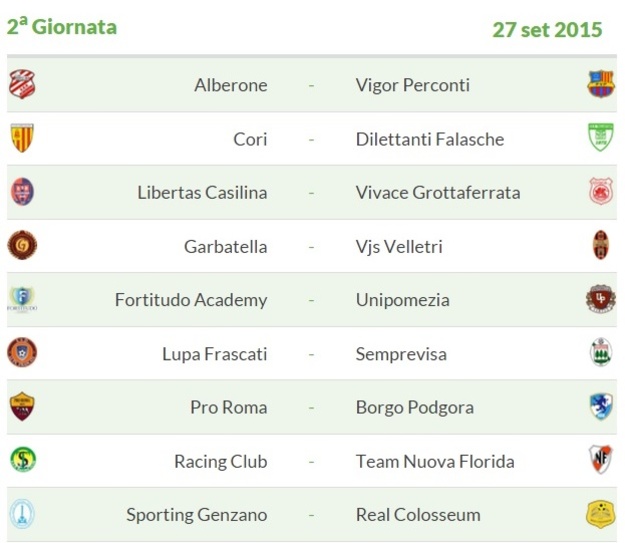The width and height of the screenshot is (625, 543).
Task: Open the Cori yellow-red striped crest
Action: click(x=22, y=138)
